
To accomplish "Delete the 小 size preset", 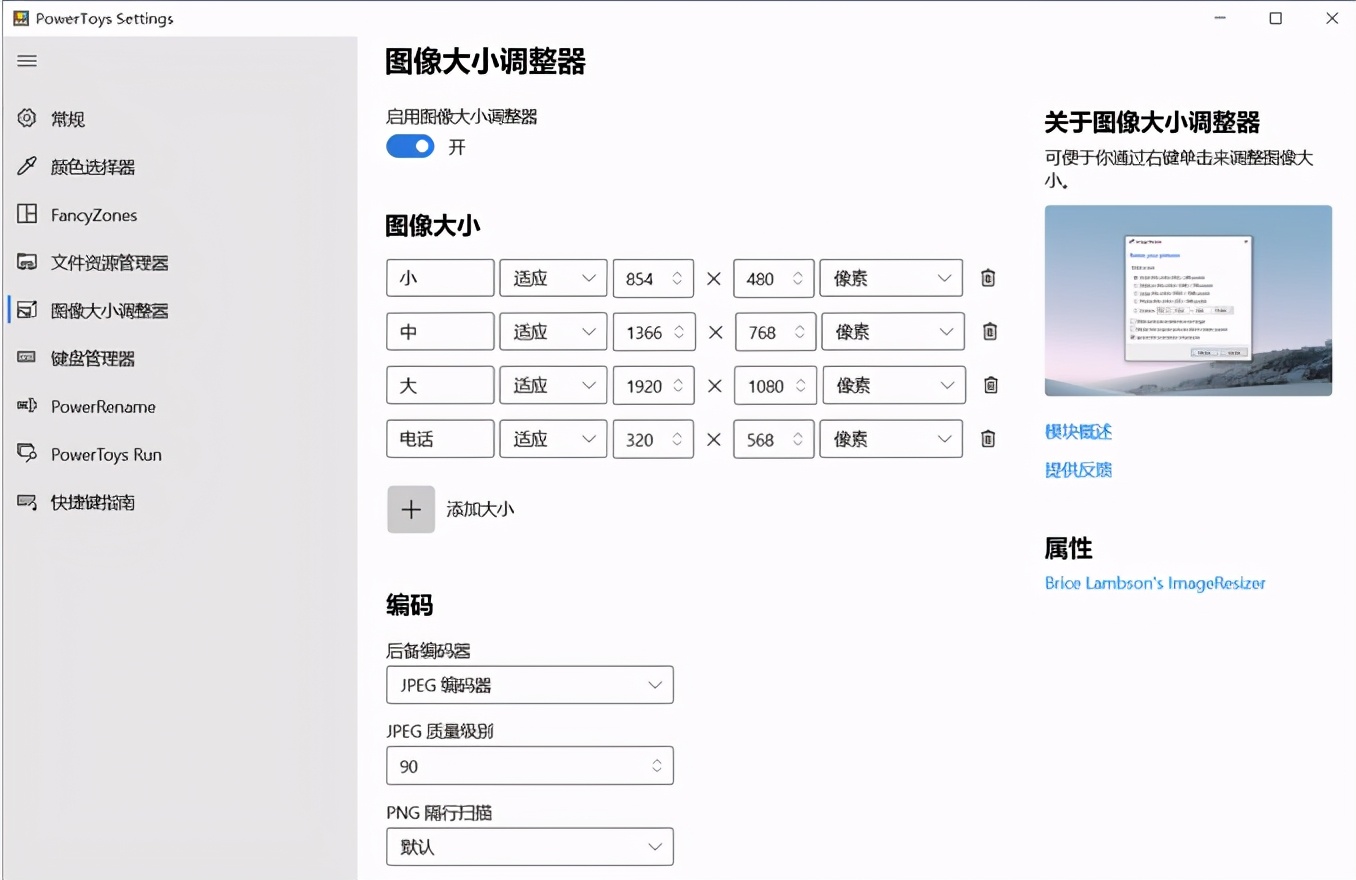I will click(988, 278).
